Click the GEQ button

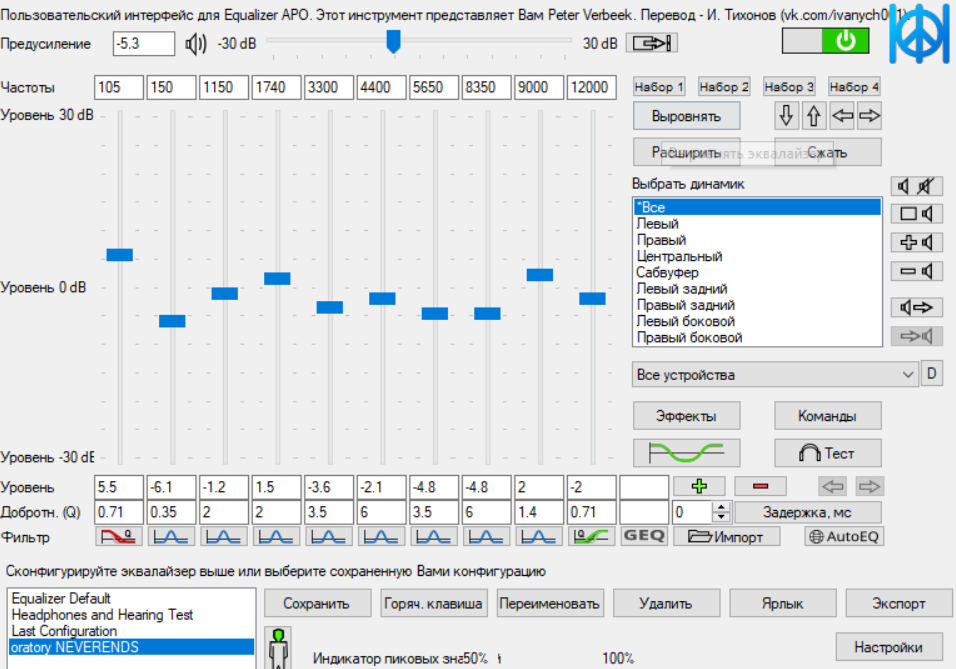644,536
